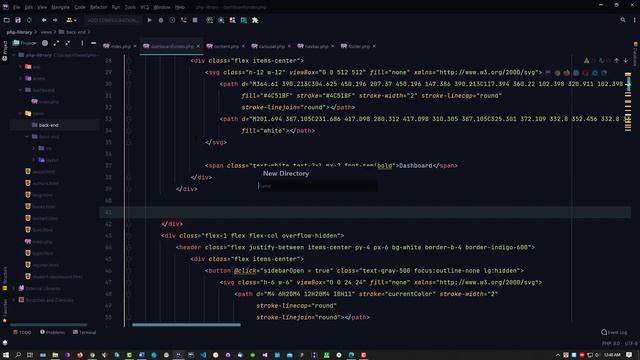Click the Debug bug icon
Screen dimensions: 640x360
(x=161, y=20)
